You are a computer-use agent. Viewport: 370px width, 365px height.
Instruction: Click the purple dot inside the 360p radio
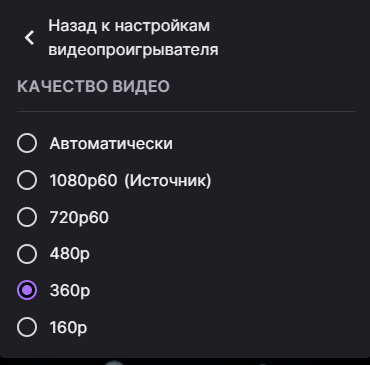tap(27, 290)
